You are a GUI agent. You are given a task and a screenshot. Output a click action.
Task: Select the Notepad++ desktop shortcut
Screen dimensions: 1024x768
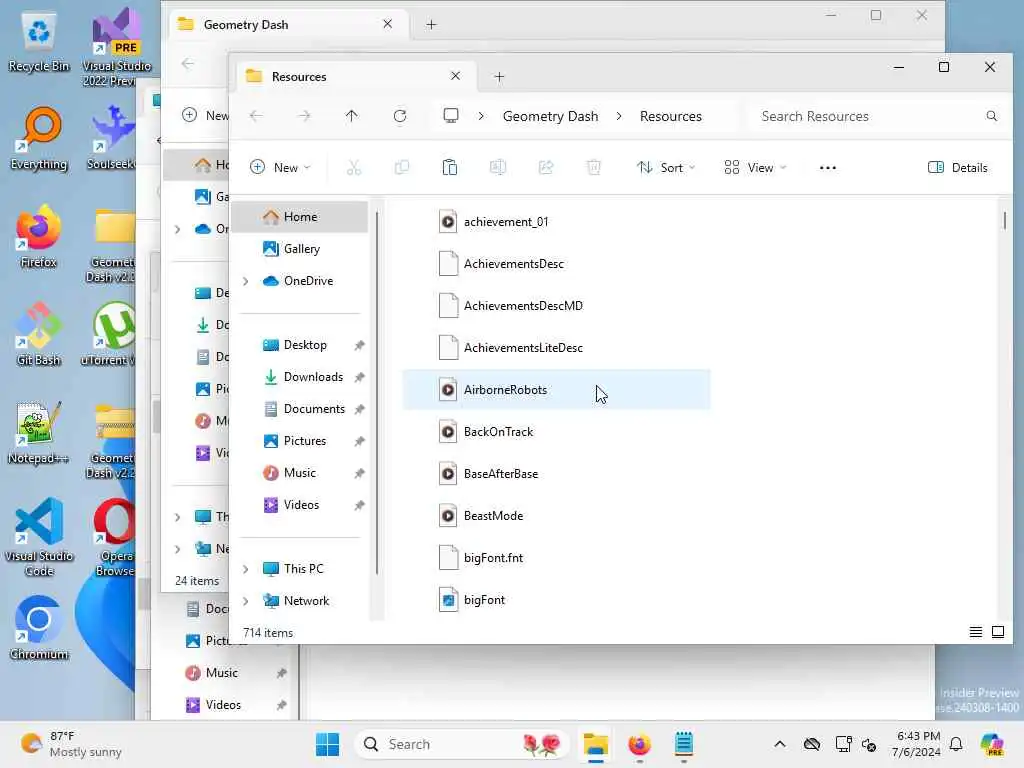point(39,432)
